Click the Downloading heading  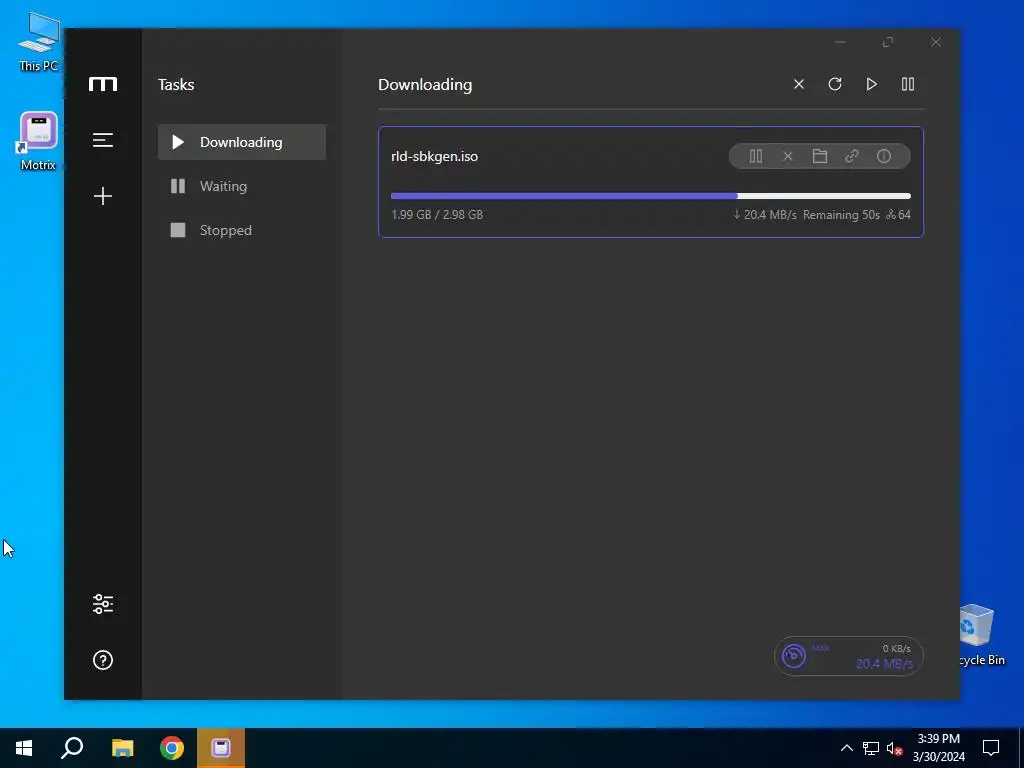(425, 85)
